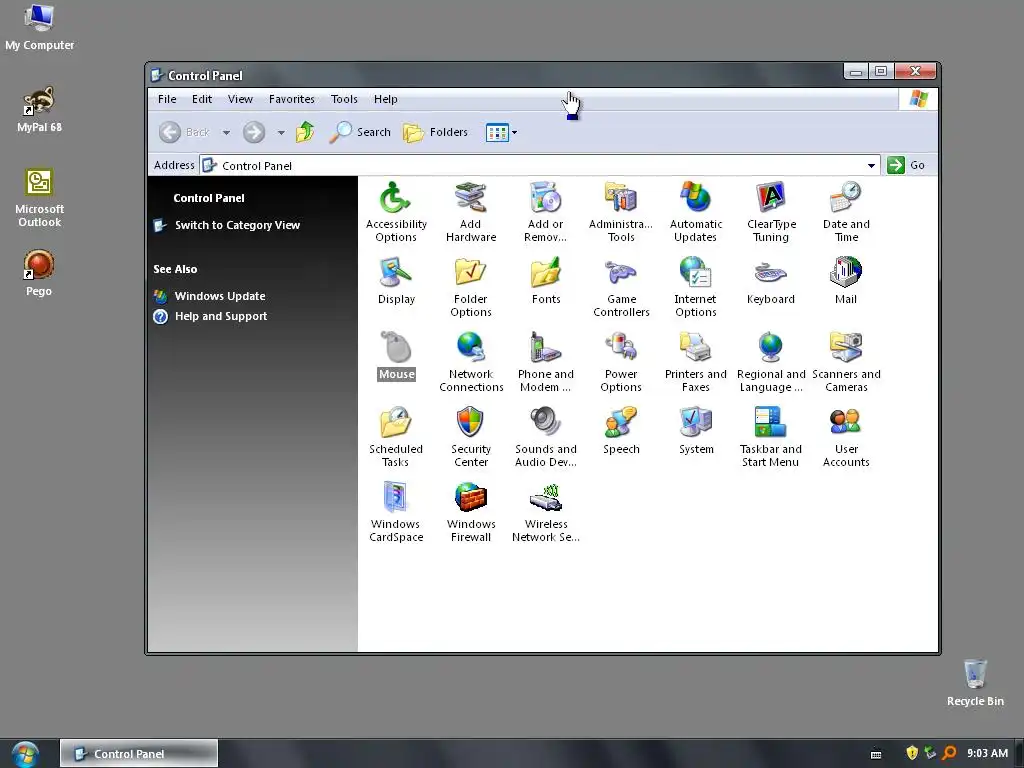Select the Recycle Bin icon
Screen dimensions: 1024x768
click(975, 683)
